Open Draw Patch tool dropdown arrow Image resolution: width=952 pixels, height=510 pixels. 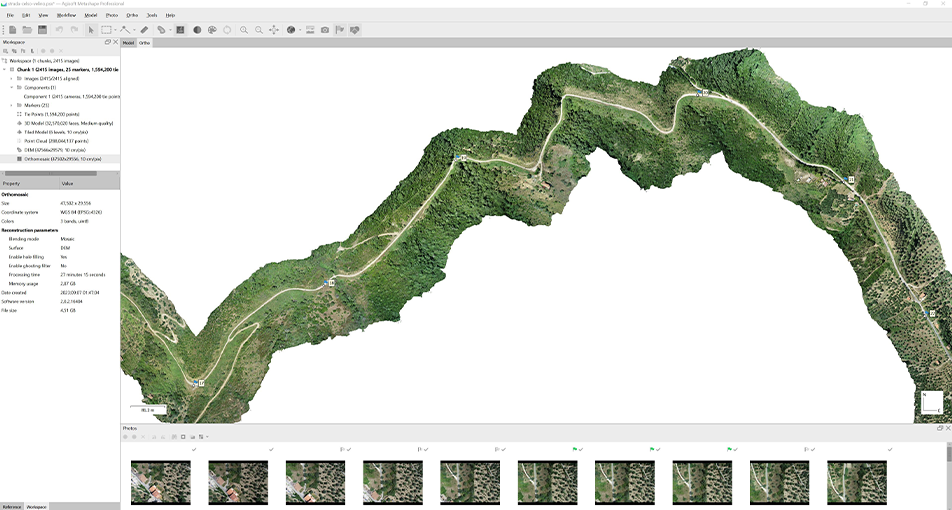[x=171, y=30]
